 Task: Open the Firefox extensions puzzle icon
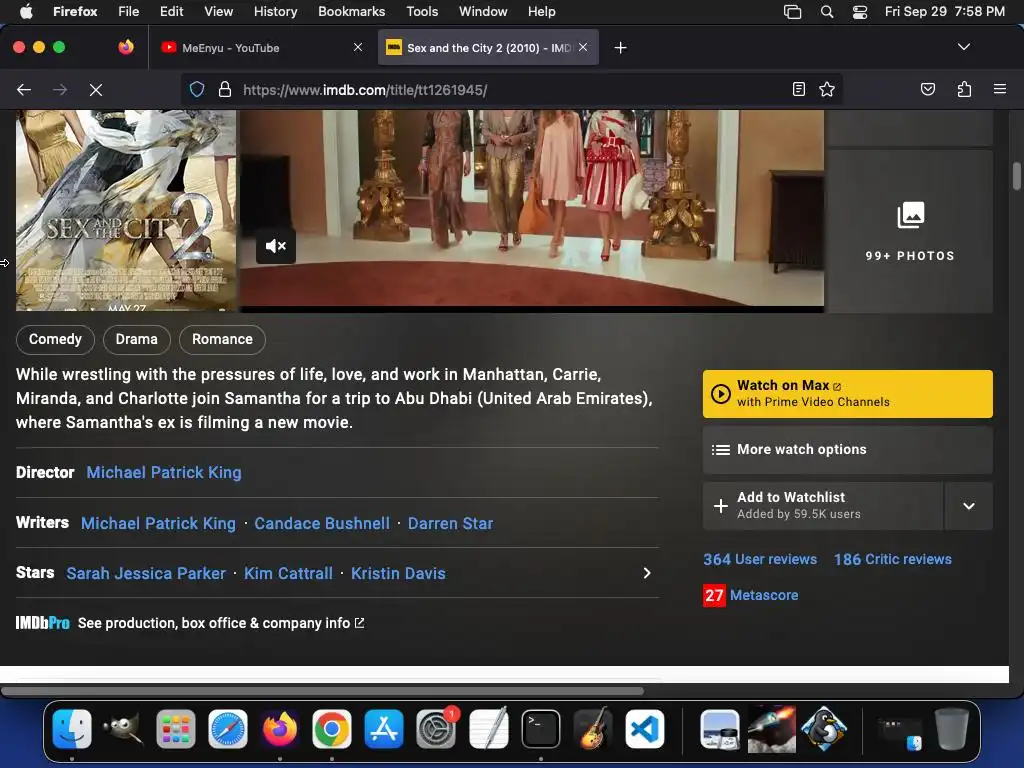pos(964,89)
